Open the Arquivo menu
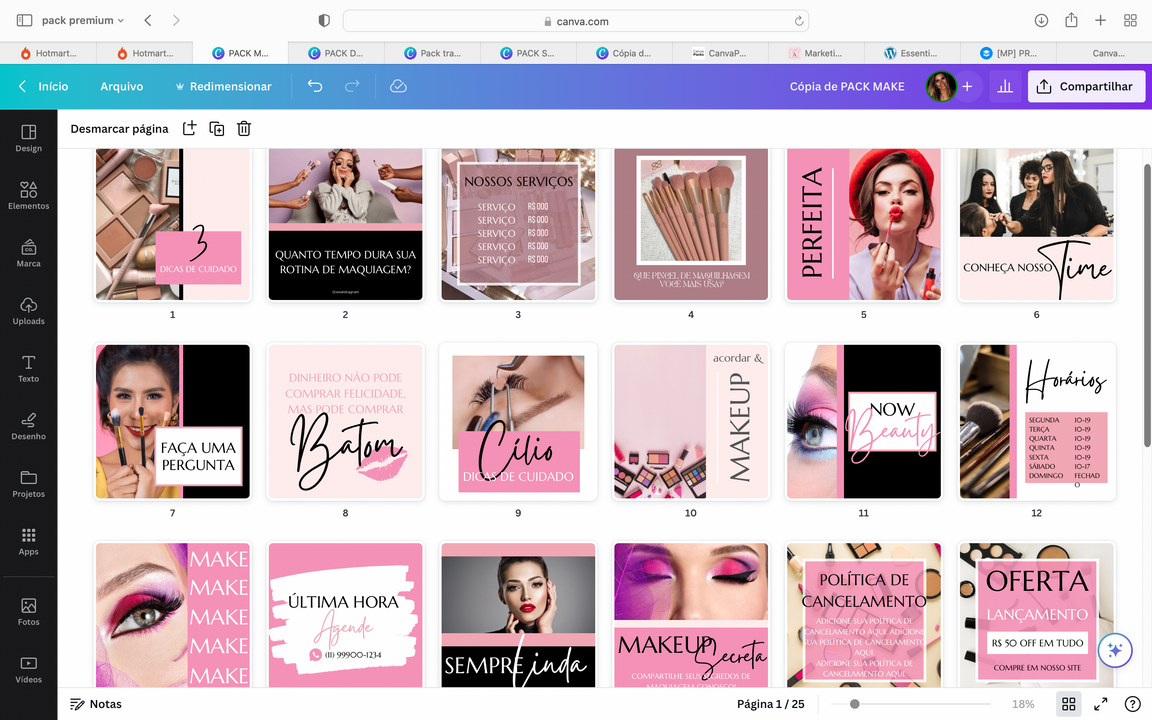This screenshot has width=1152, height=720. [x=121, y=87]
